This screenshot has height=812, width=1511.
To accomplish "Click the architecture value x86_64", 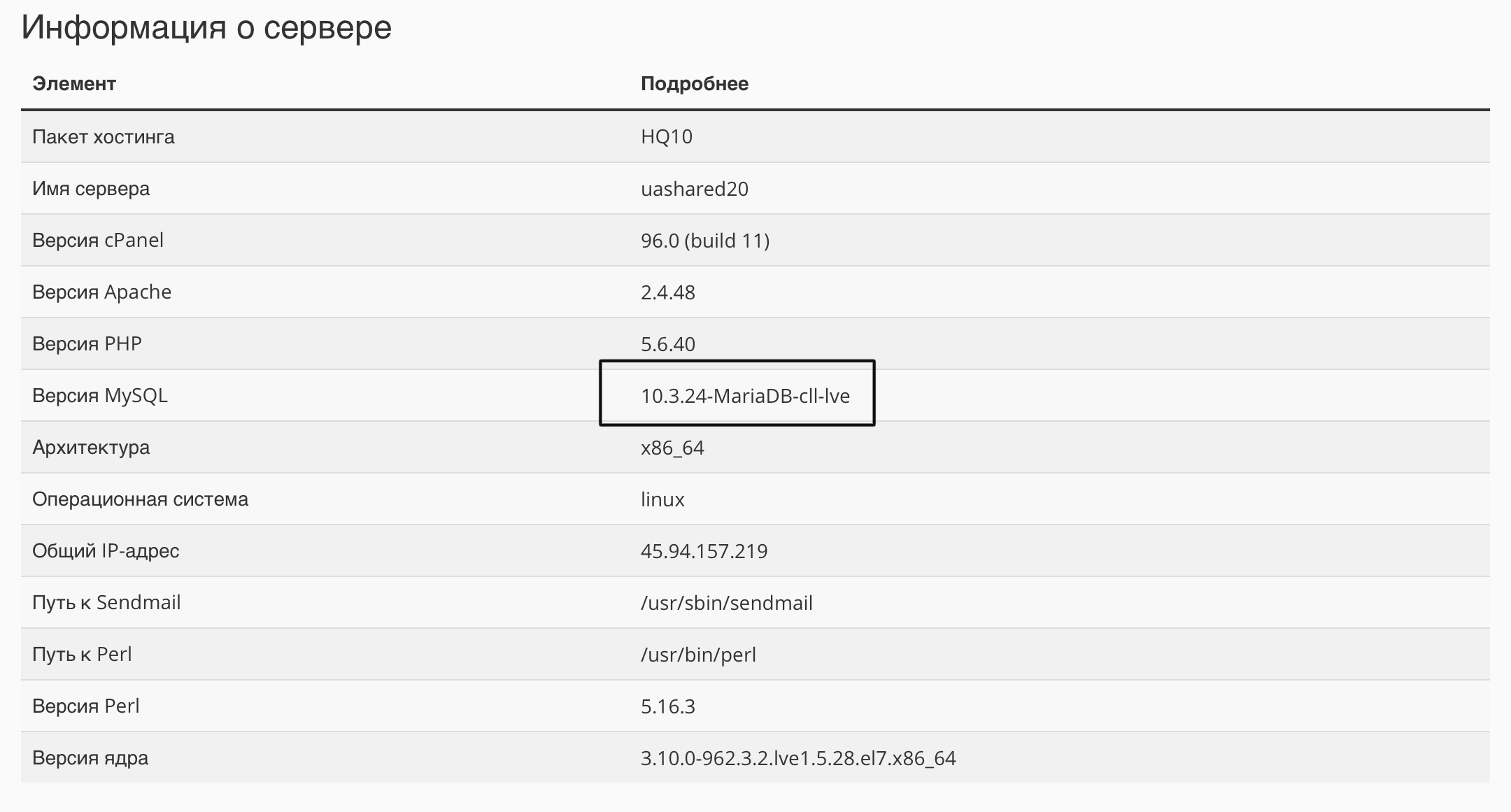I will tap(672, 448).
